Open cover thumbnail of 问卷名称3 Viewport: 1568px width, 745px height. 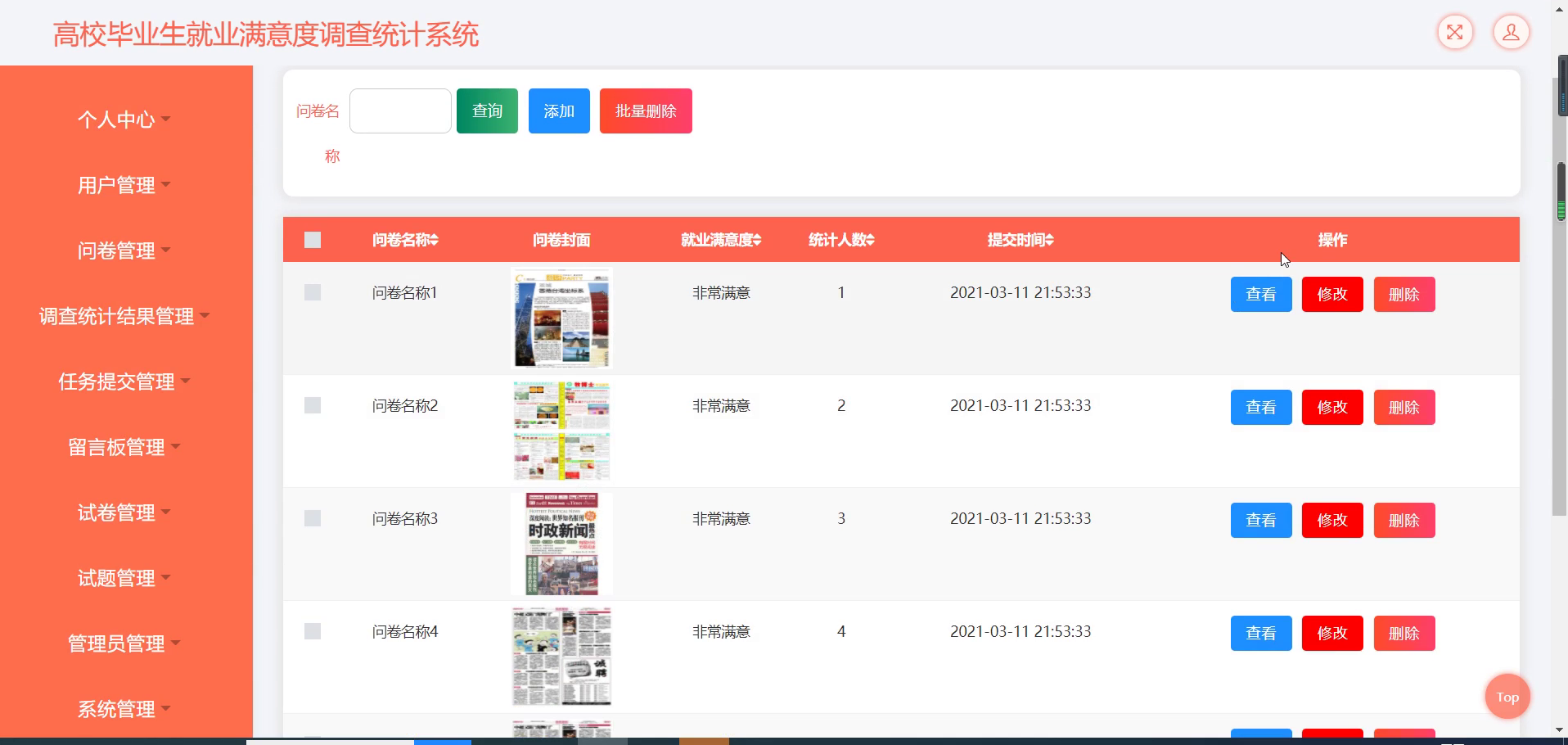[x=561, y=544]
